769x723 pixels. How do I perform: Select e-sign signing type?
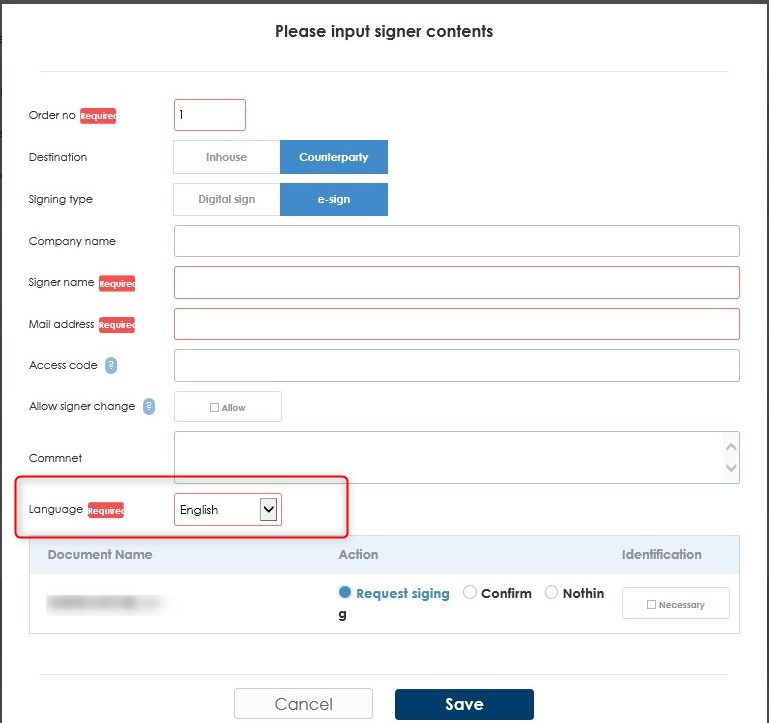(x=333, y=199)
